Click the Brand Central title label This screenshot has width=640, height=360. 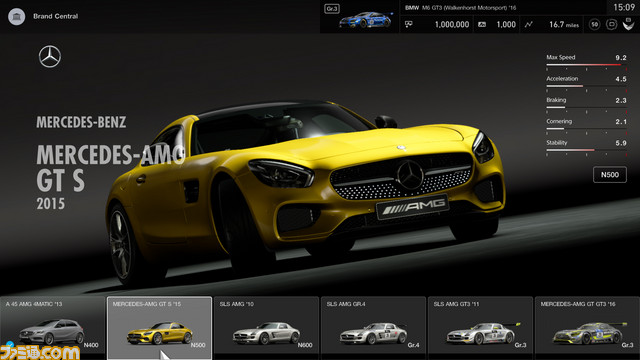pyautogui.click(x=56, y=16)
